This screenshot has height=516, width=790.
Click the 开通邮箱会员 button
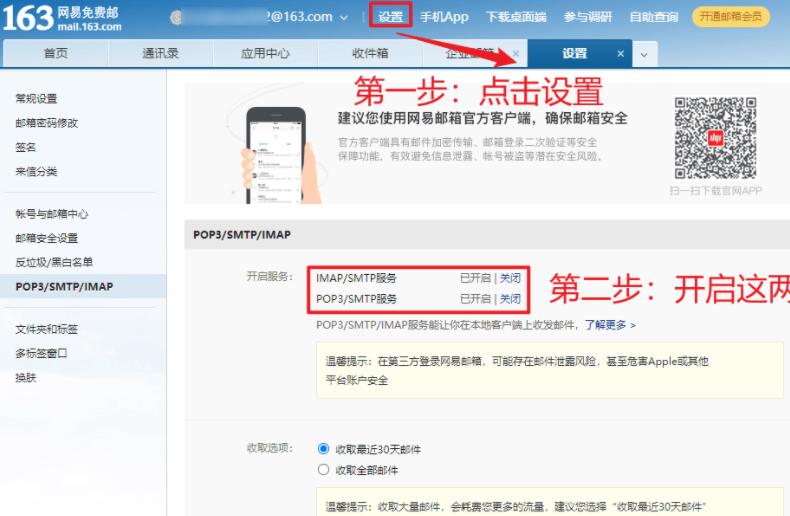click(x=731, y=17)
